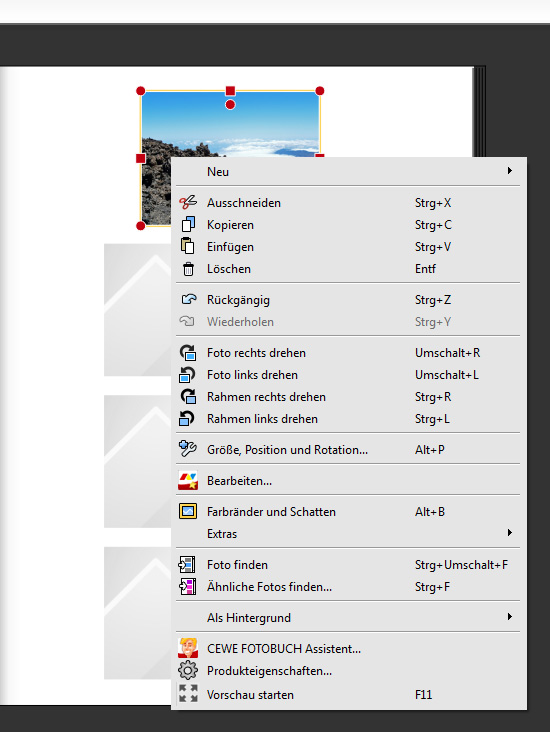Click the bottom-left corner handle of the photo
Screen dimensions: 550x732
141,226
